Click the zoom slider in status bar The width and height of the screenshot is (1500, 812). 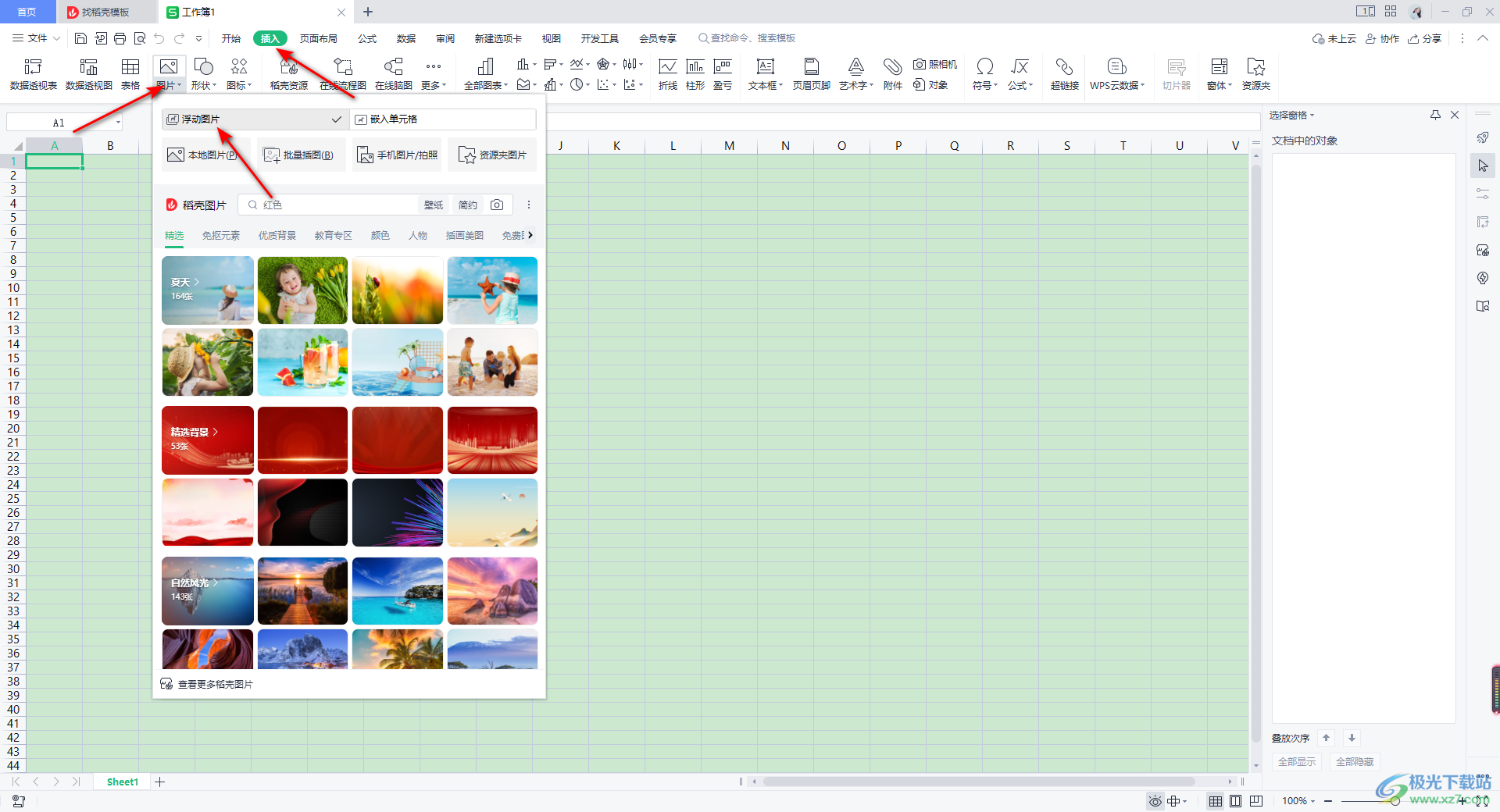[x=1395, y=801]
